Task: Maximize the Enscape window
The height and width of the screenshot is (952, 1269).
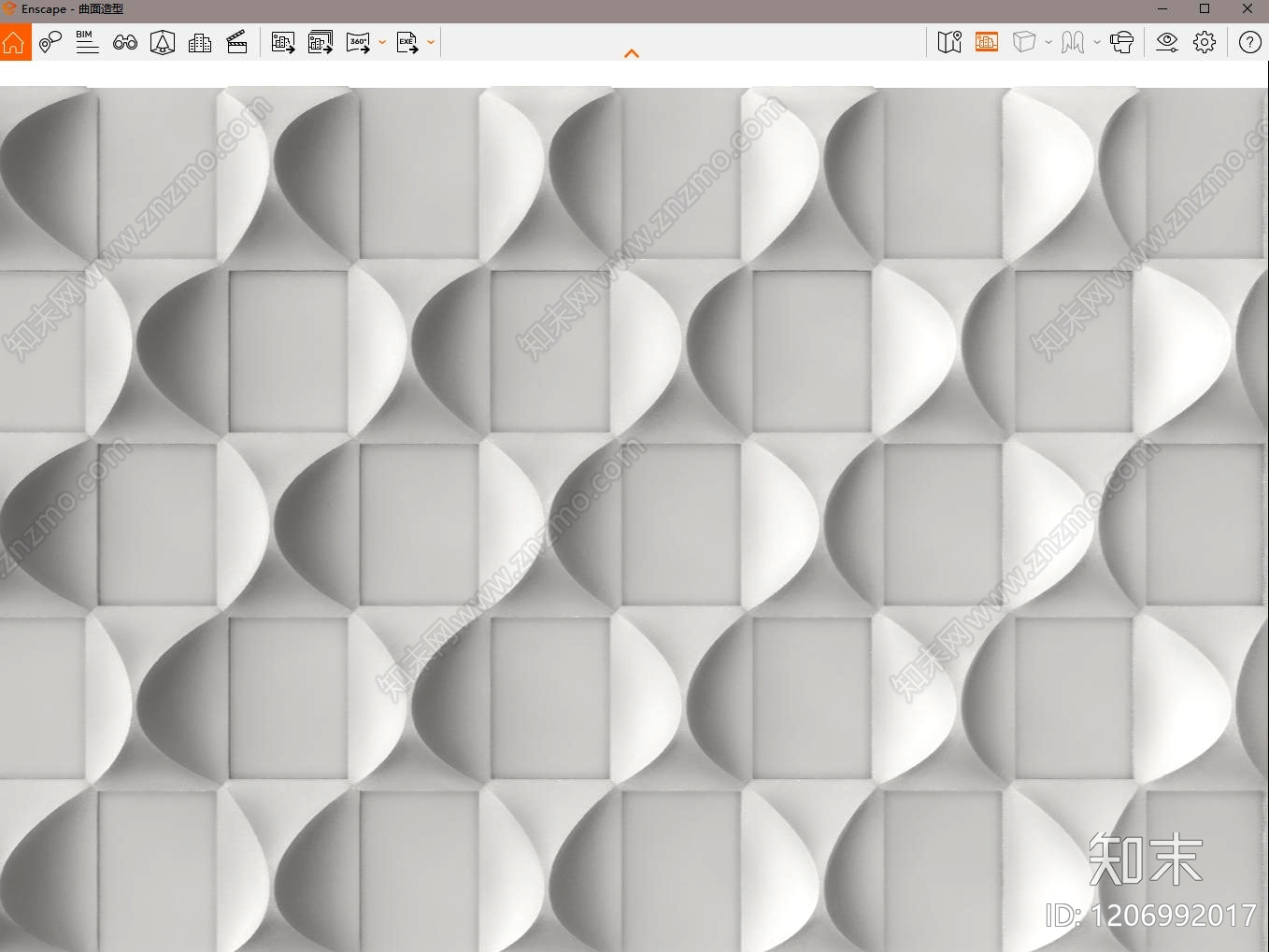Action: coord(1205,8)
